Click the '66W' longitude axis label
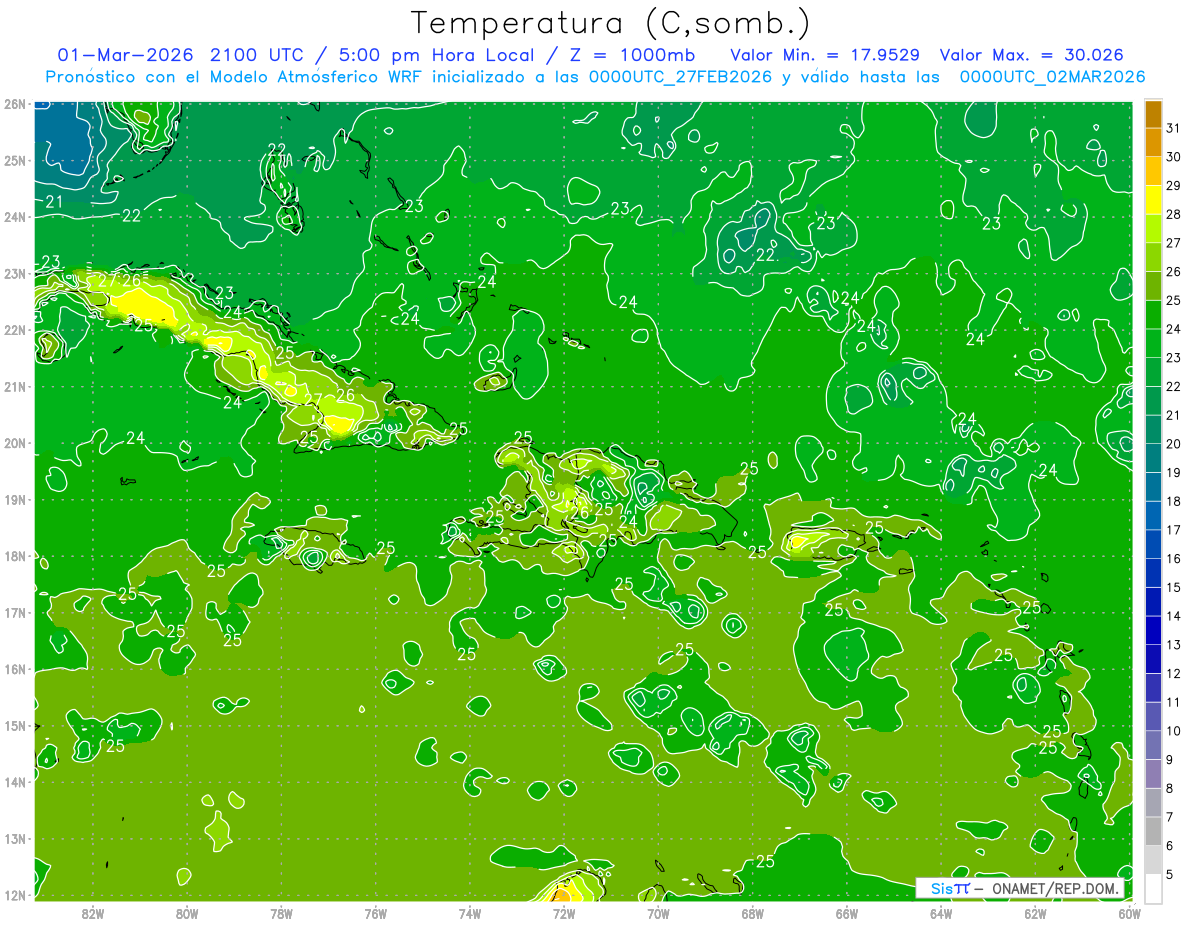The width and height of the screenshot is (1200, 927). point(847,913)
